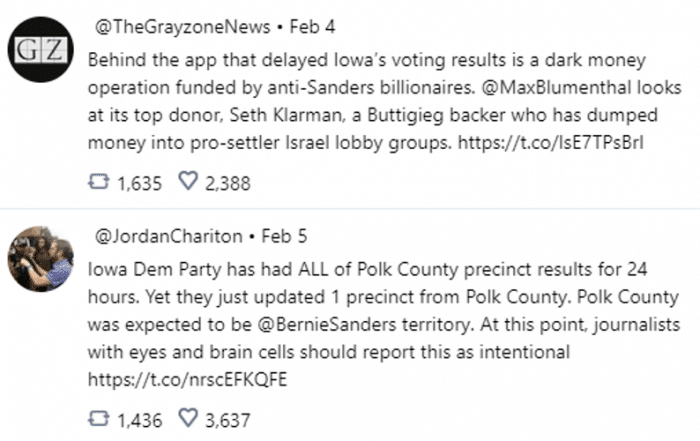Open the t.co/nrscEFKQFE link
The height and width of the screenshot is (441, 700).
pos(188,380)
